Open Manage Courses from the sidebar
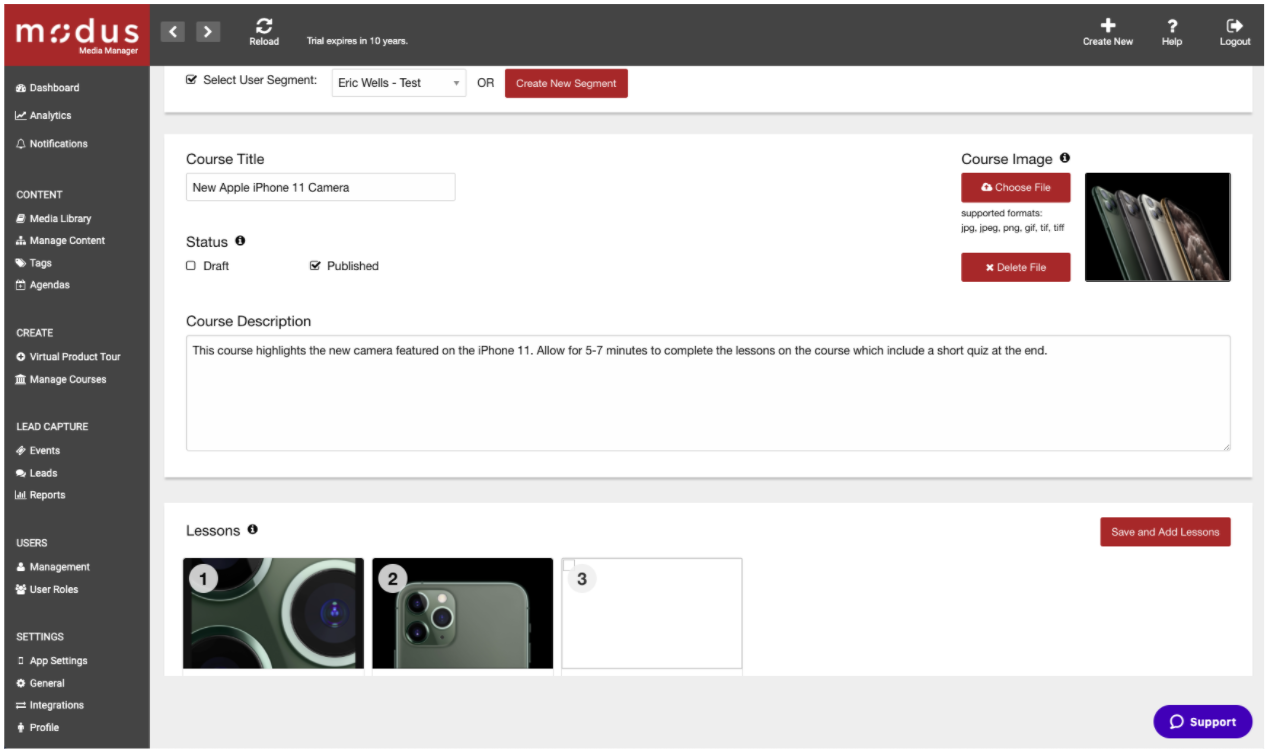 coord(67,379)
